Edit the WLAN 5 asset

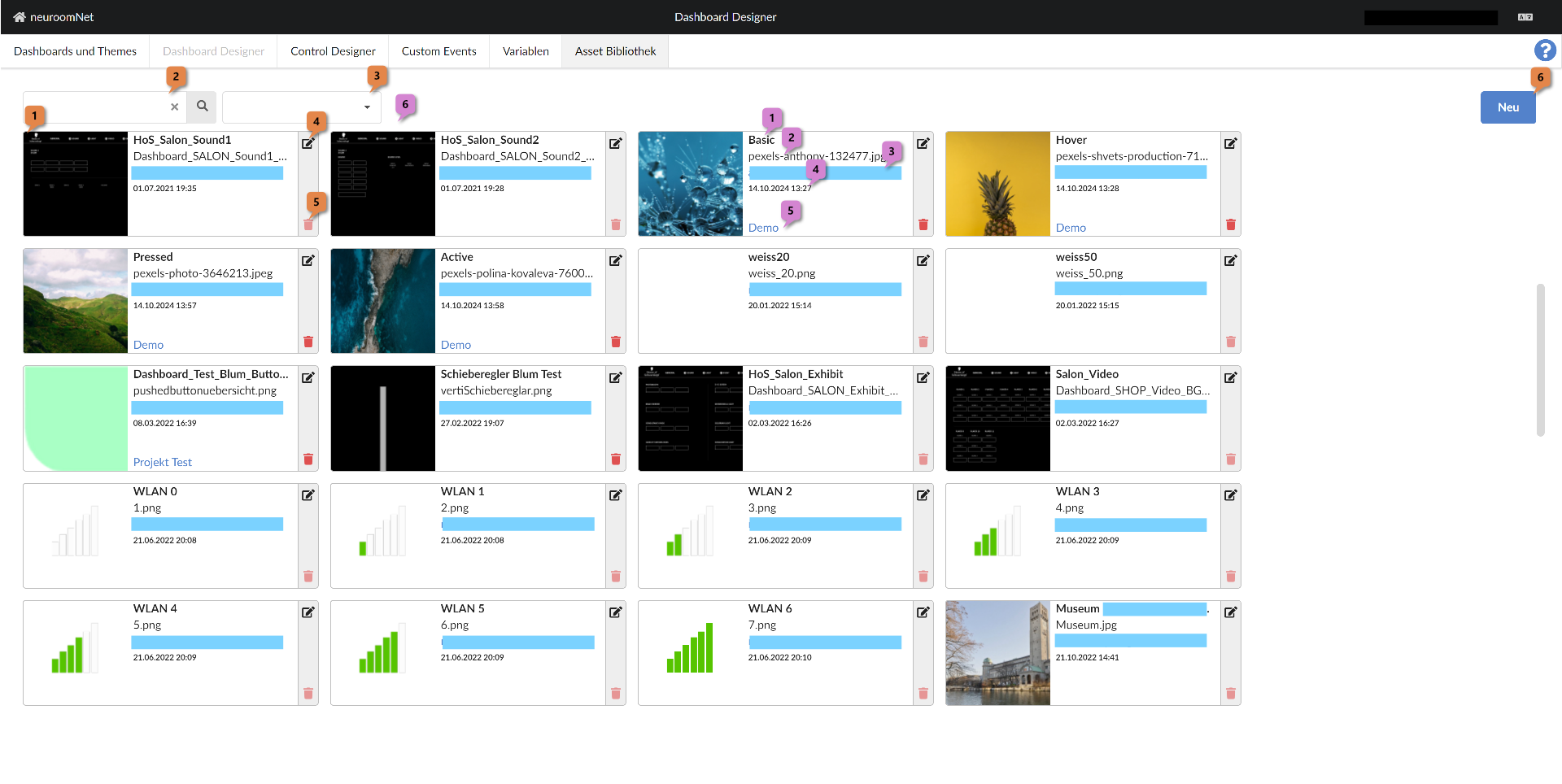click(616, 612)
